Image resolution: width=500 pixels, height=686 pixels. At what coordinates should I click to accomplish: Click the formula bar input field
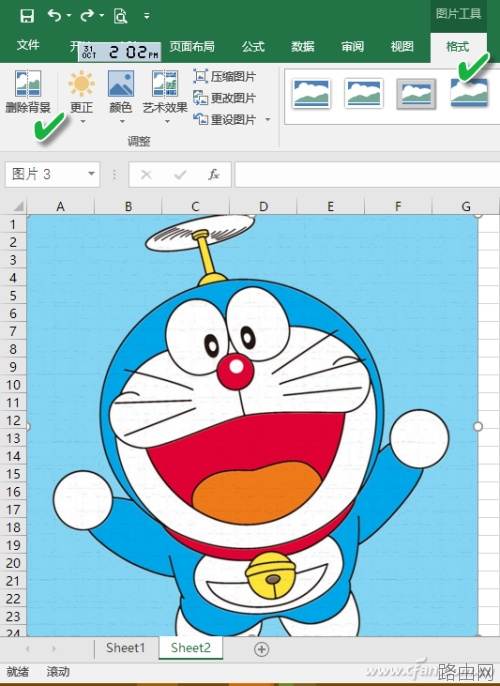[367, 175]
